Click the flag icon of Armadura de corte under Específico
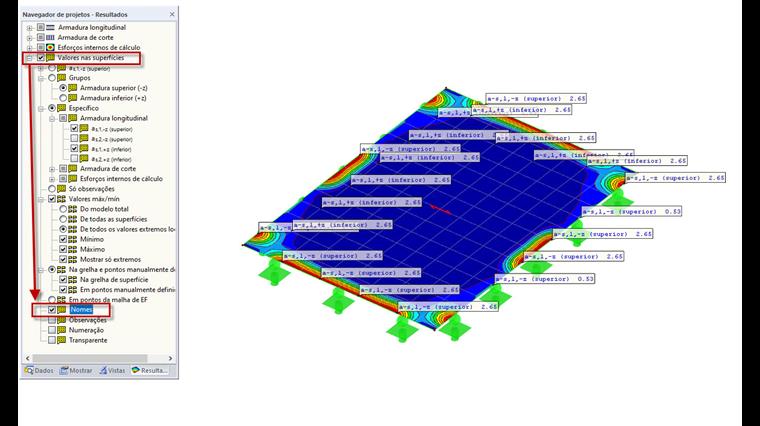The width and height of the screenshot is (760, 426). (x=73, y=169)
